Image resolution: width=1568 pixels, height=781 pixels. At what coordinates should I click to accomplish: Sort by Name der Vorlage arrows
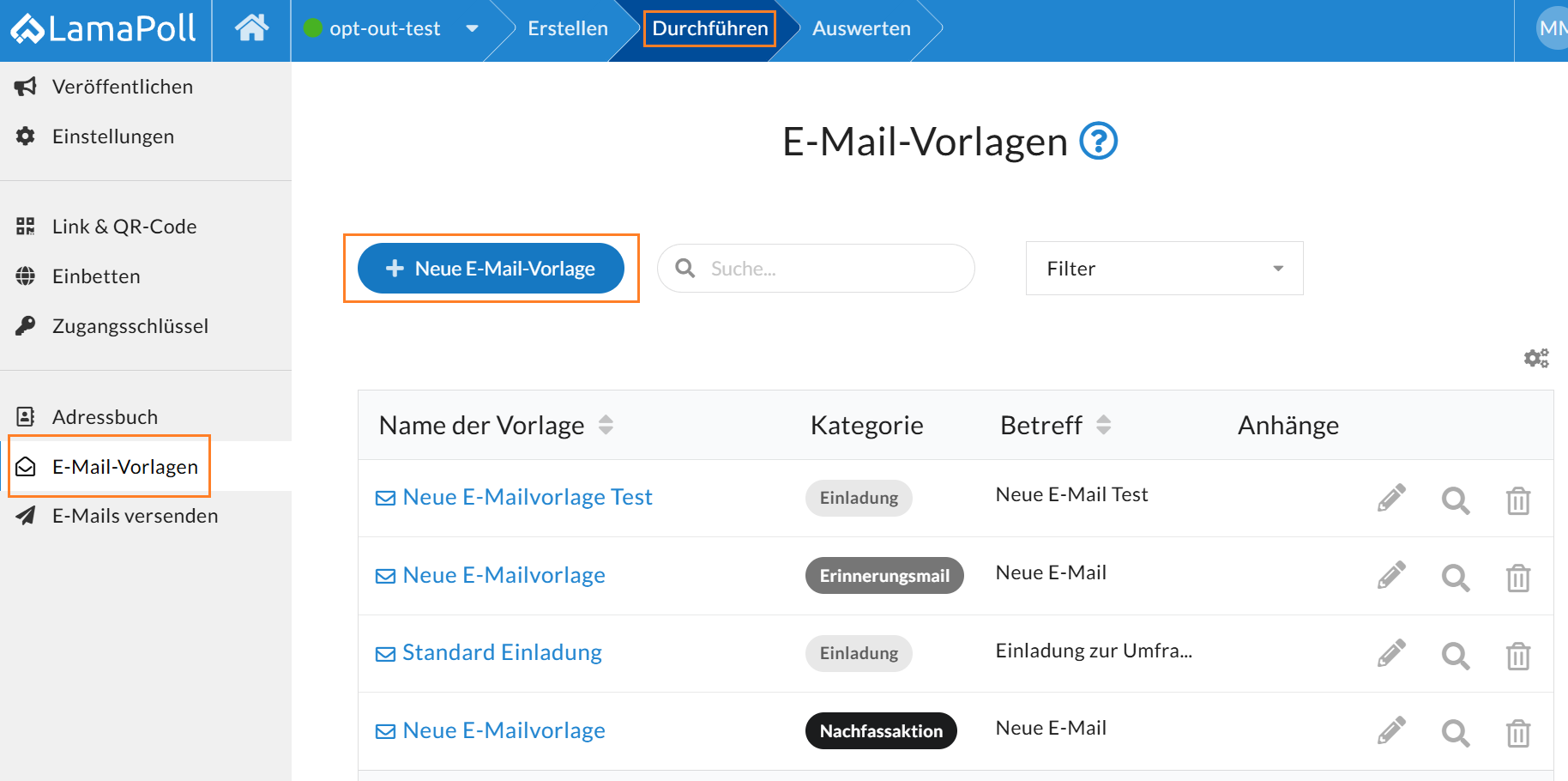pyautogui.click(x=606, y=425)
